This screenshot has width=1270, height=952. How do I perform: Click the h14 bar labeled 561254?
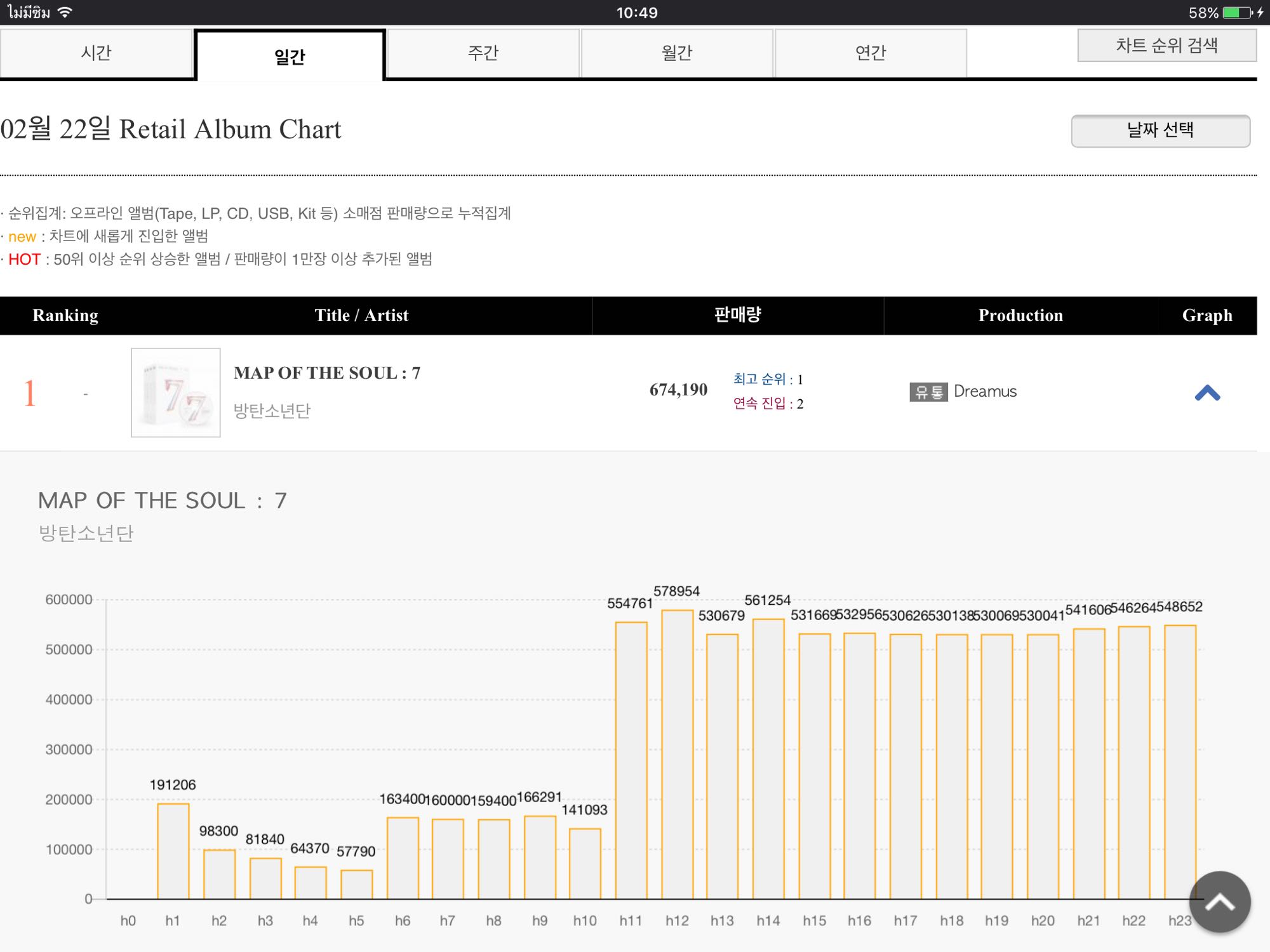(768, 758)
